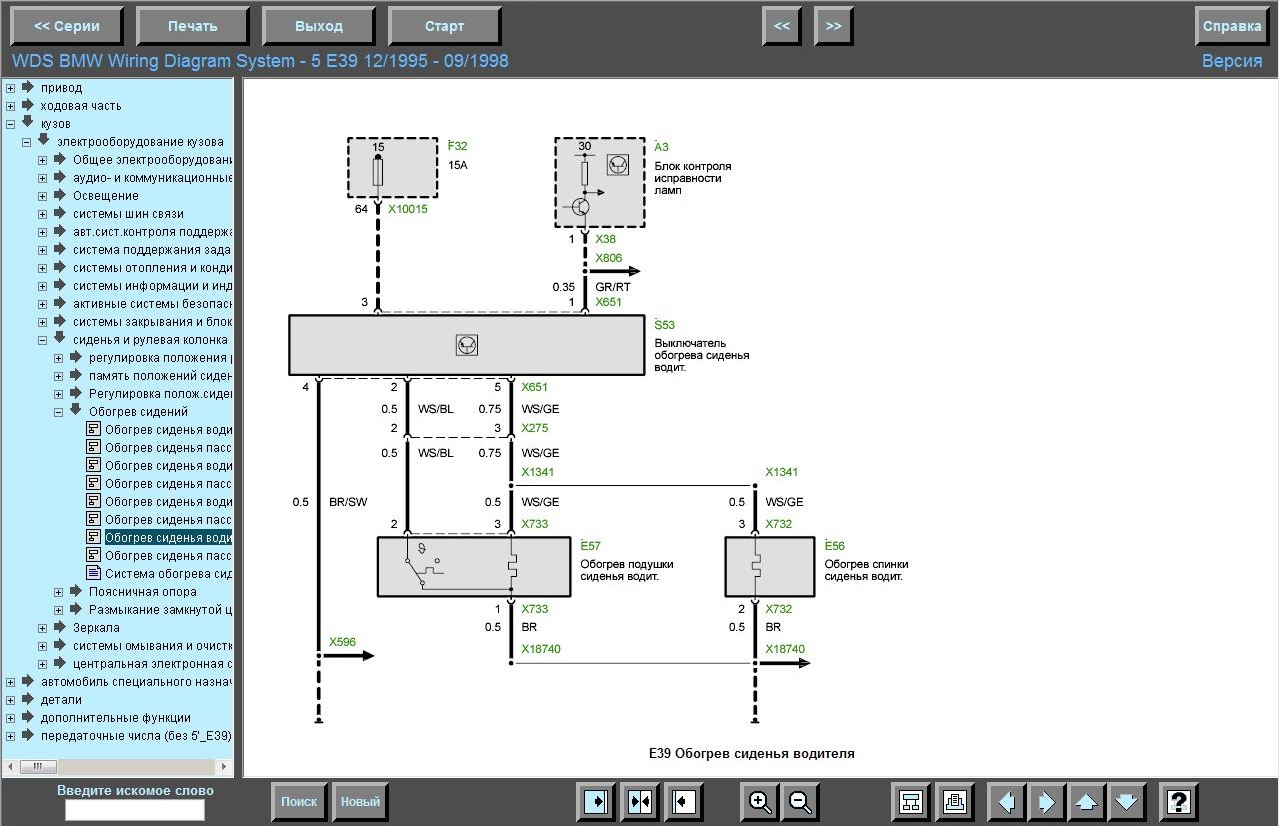This screenshot has width=1280, height=826.
Task: Pan the diagram right with the right arrow
Action: [x=1047, y=801]
